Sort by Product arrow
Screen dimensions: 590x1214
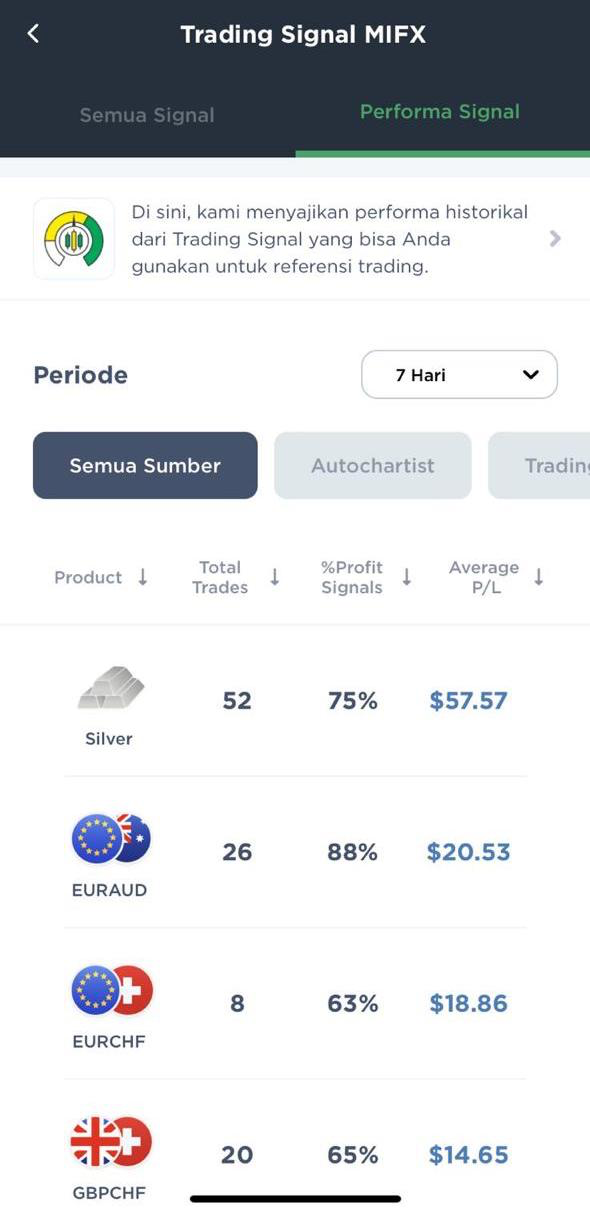(x=143, y=577)
